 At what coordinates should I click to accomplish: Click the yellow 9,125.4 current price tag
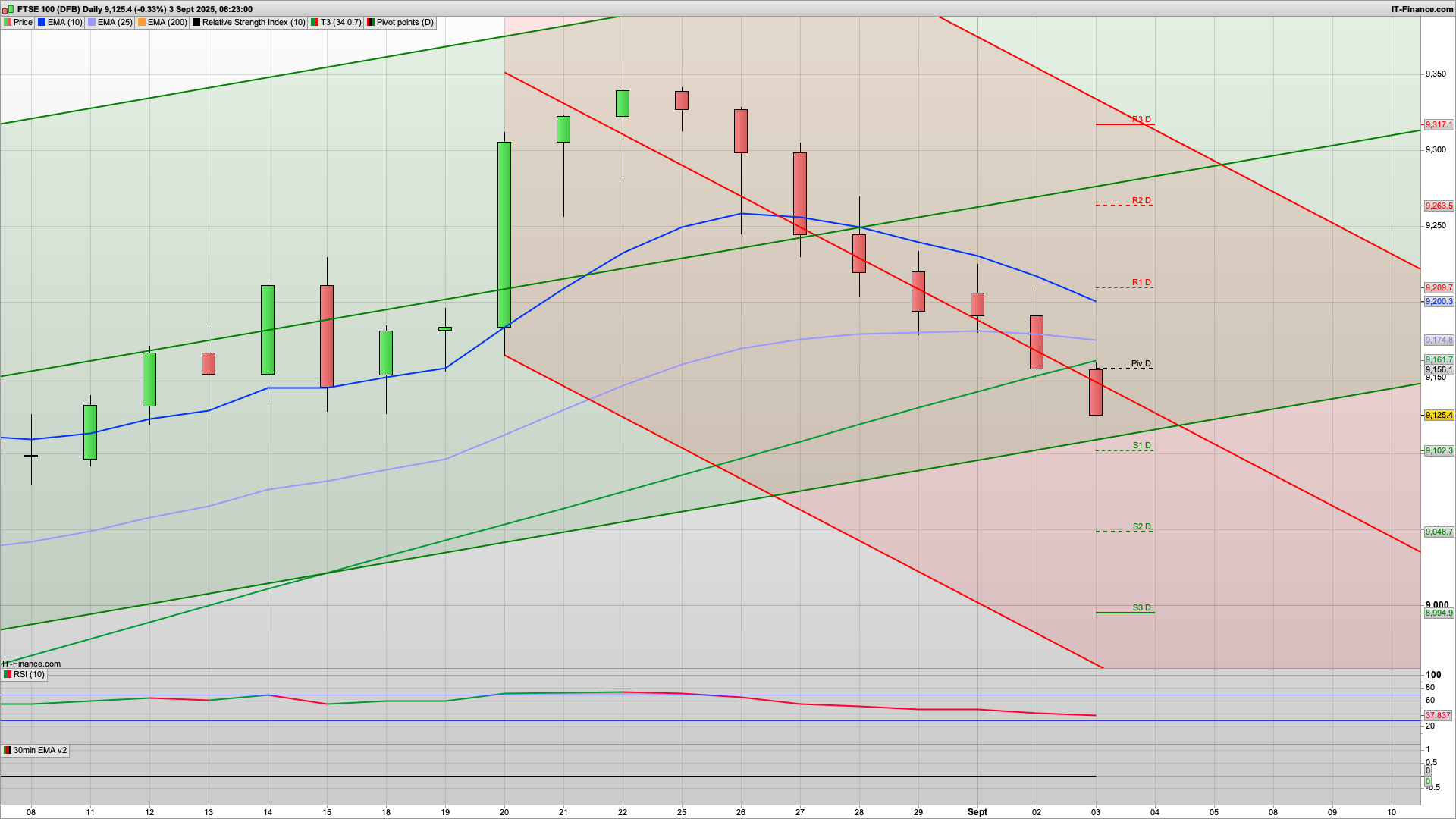[x=1439, y=415]
